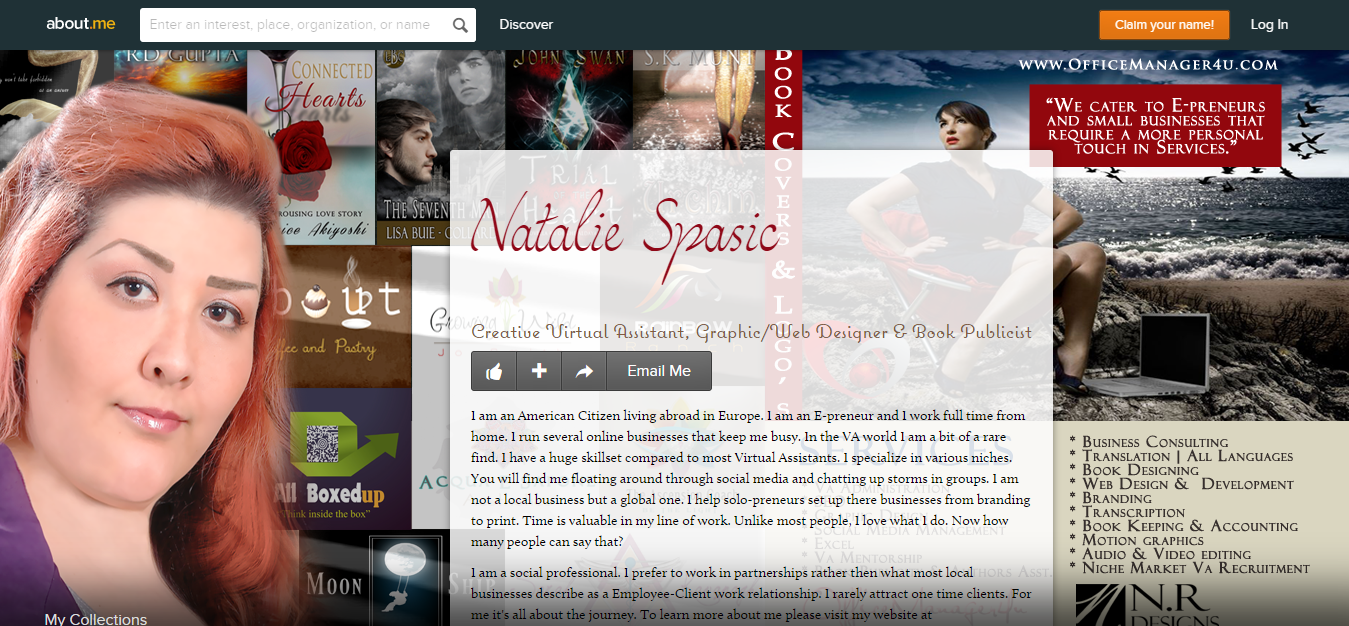Image resolution: width=1349 pixels, height=626 pixels.
Task: Open My Collections section
Action: (x=96, y=619)
